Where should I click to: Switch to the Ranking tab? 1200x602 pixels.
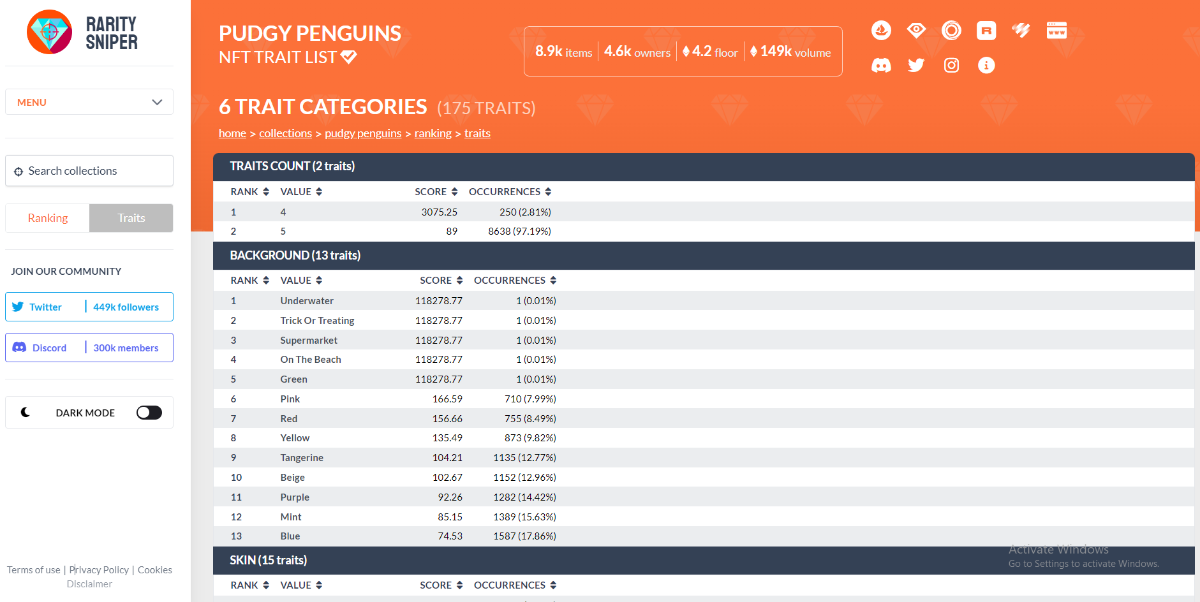click(x=48, y=218)
